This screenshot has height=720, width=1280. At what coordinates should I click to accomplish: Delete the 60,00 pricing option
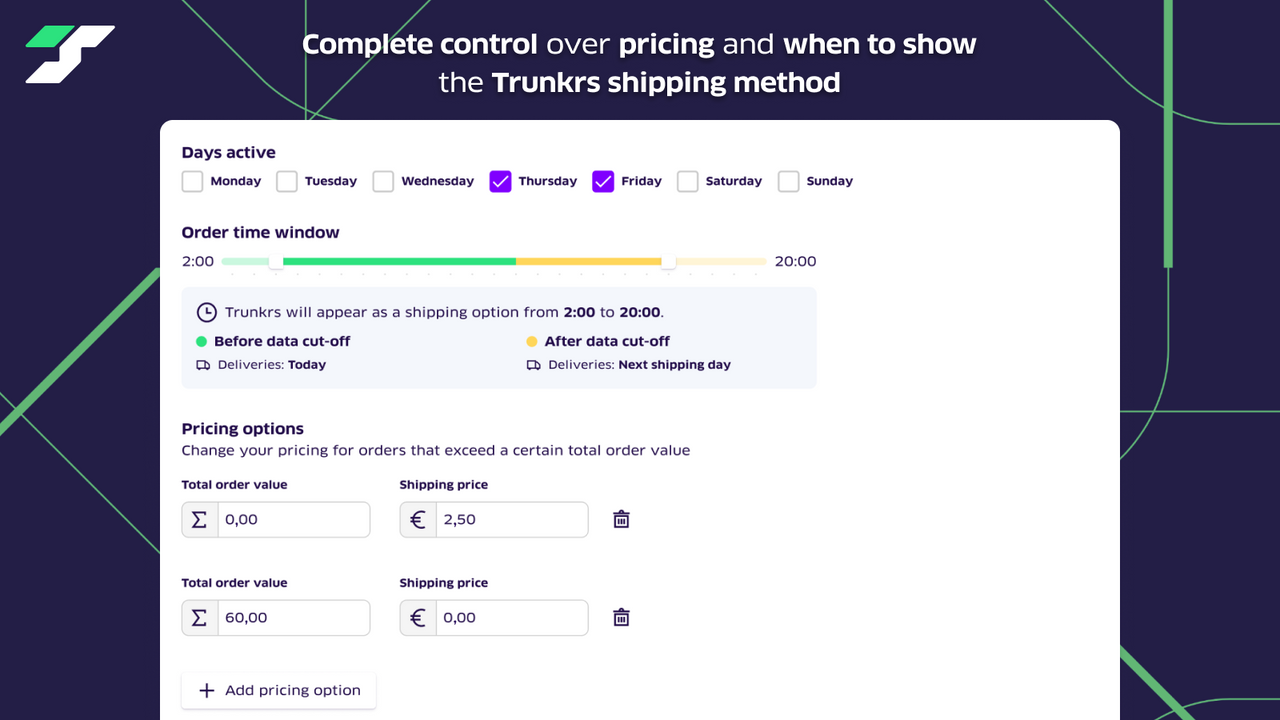tap(621, 617)
